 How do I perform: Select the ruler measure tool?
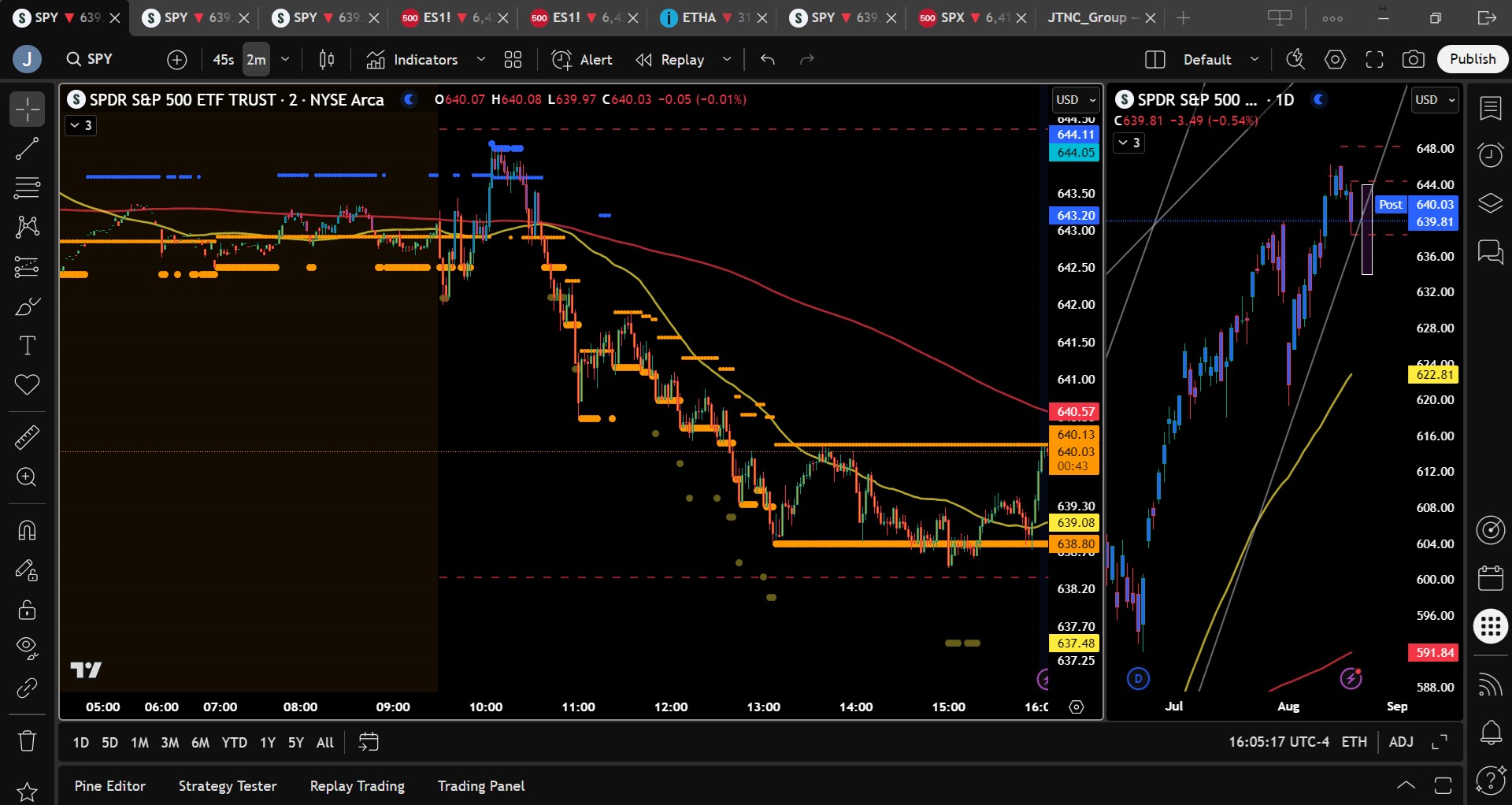click(27, 437)
